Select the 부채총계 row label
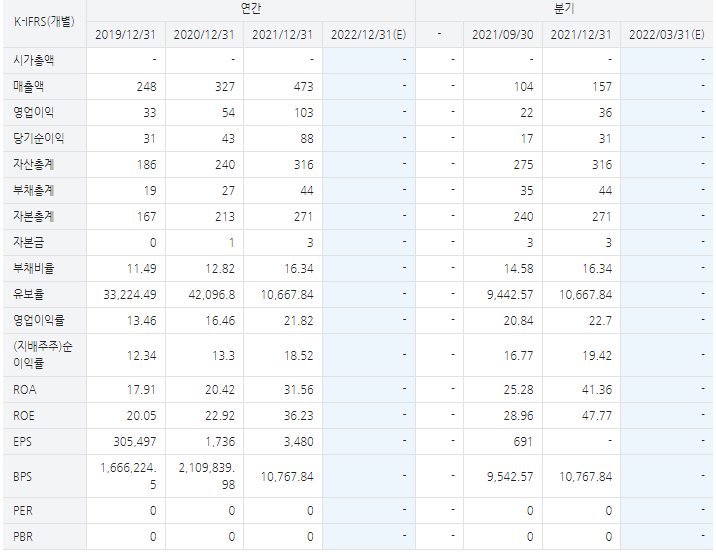Image resolution: width=716 pixels, height=552 pixels. (34, 190)
